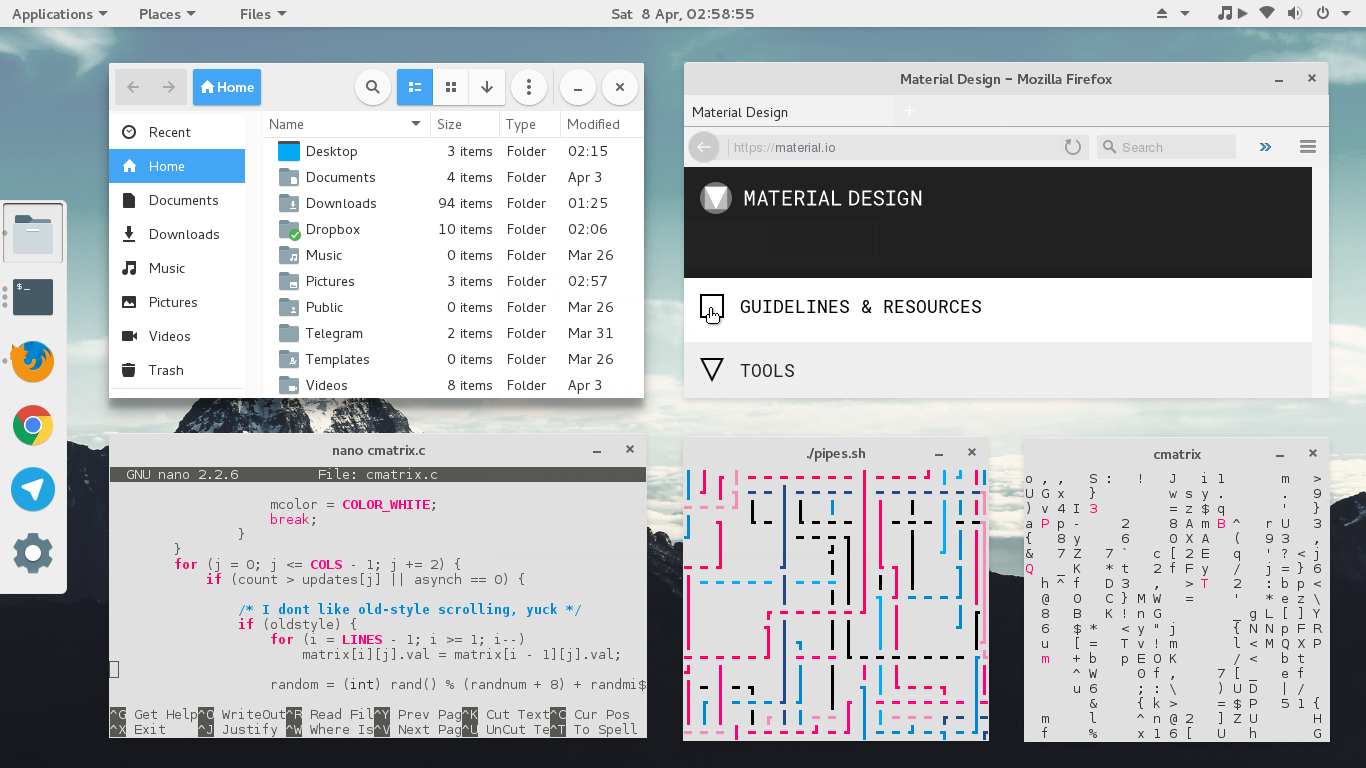Select the Material Design tab in Firefox
Viewport: 1366px width, 768px height.
click(x=788, y=112)
